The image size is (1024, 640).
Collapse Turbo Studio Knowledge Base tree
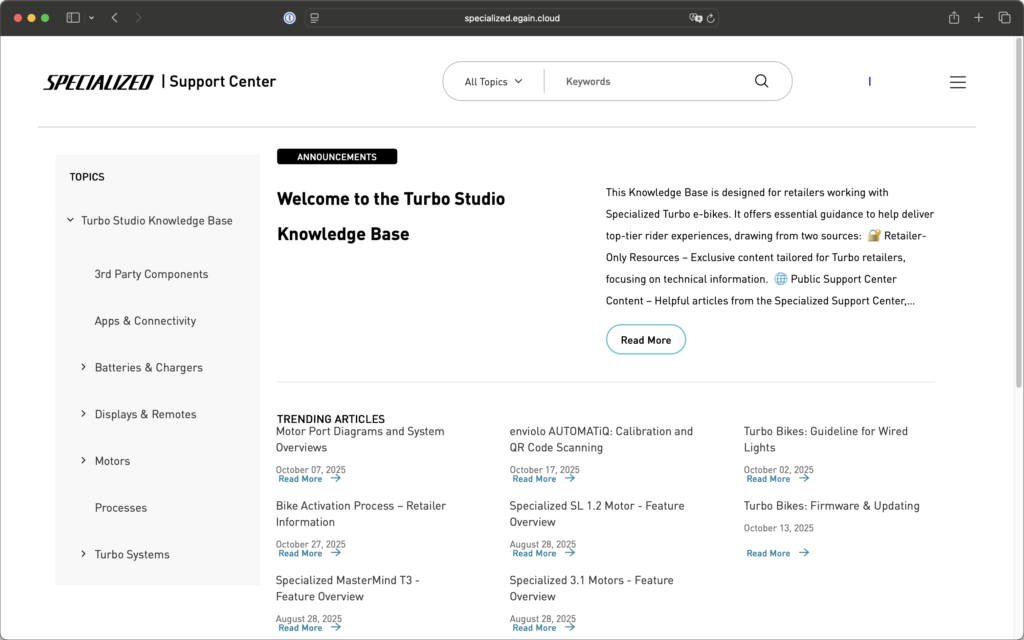(x=70, y=220)
